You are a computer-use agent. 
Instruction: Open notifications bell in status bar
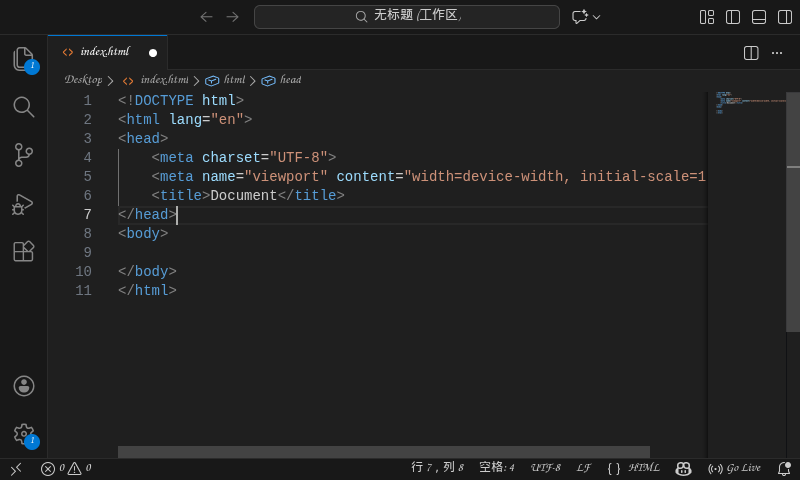click(x=784, y=468)
